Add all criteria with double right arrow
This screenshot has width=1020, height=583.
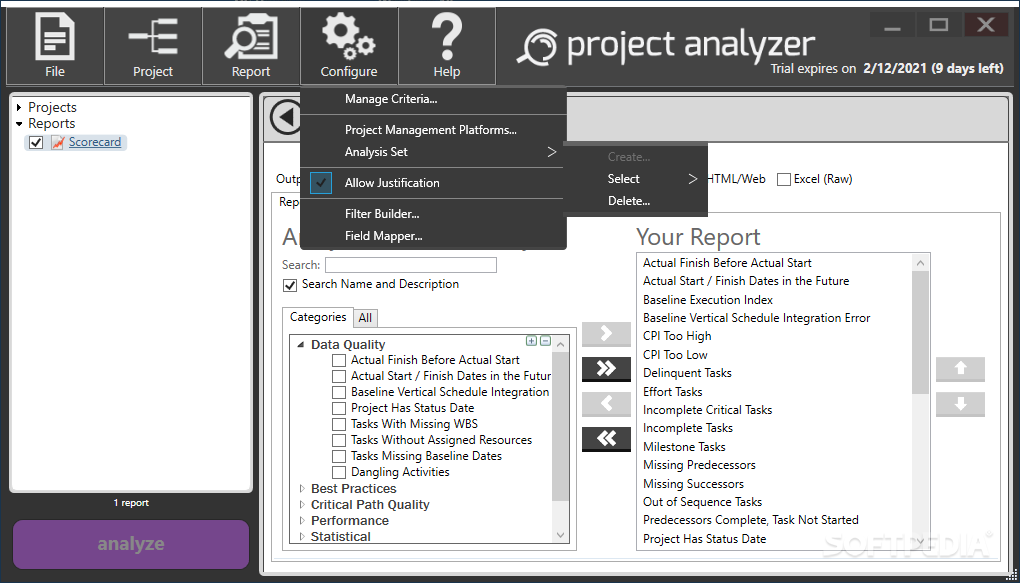tap(606, 369)
